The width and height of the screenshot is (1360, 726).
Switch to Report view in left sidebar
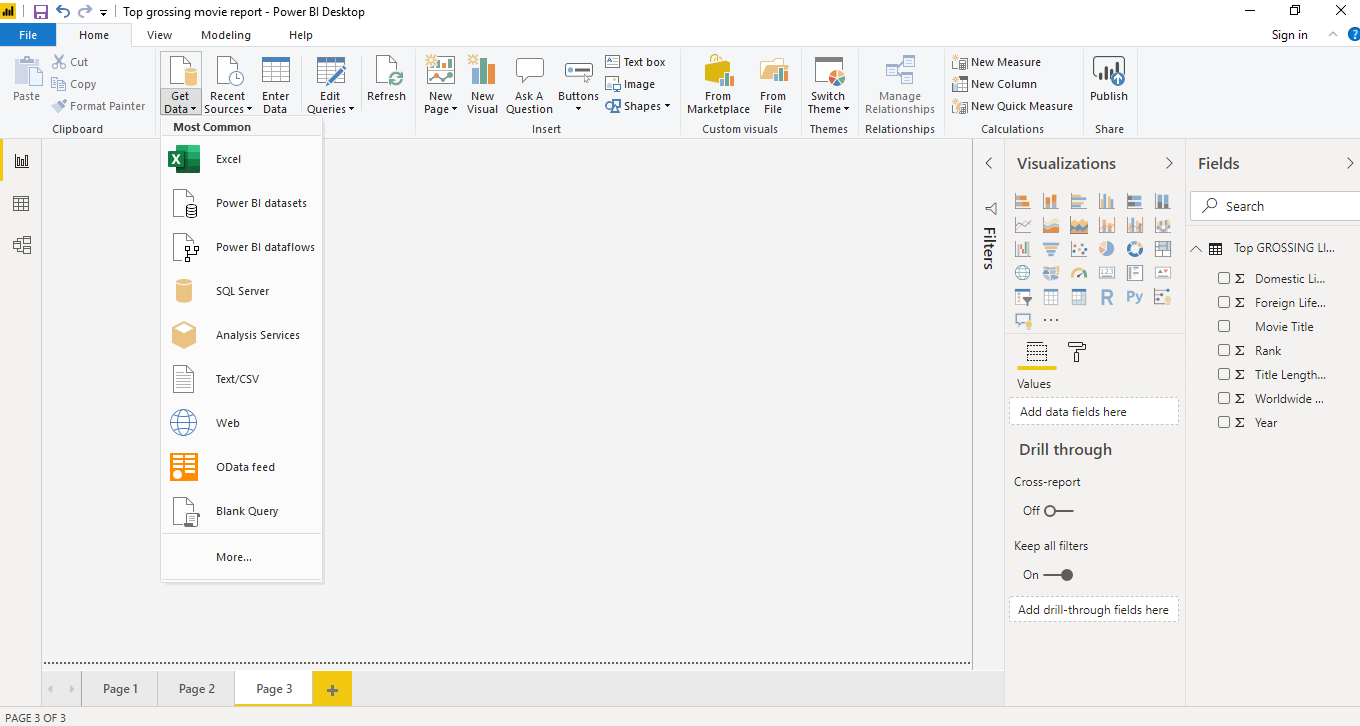coord(21,161)
